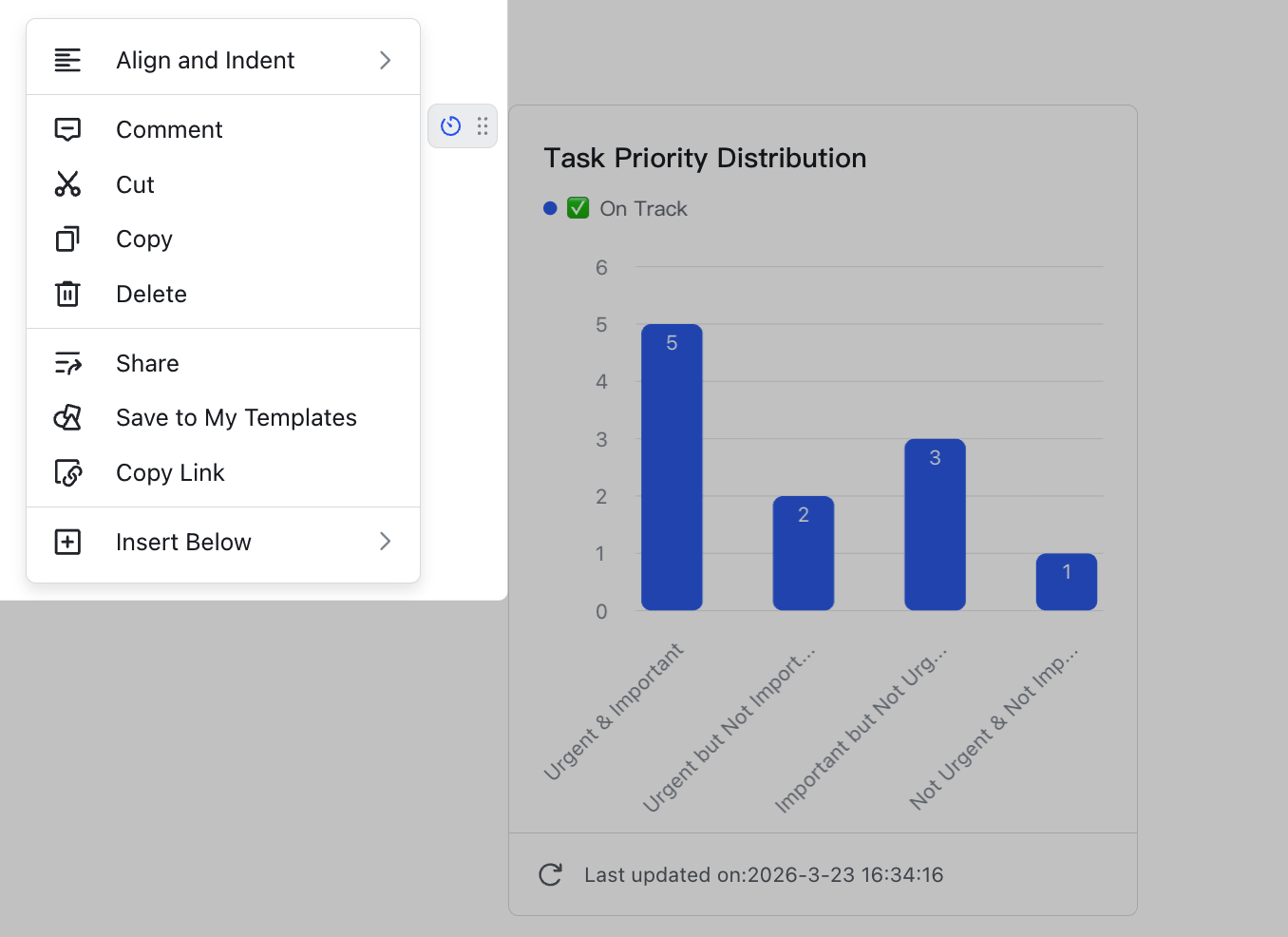
Task: Open the Insert Below menu entry
Action: 223,542
